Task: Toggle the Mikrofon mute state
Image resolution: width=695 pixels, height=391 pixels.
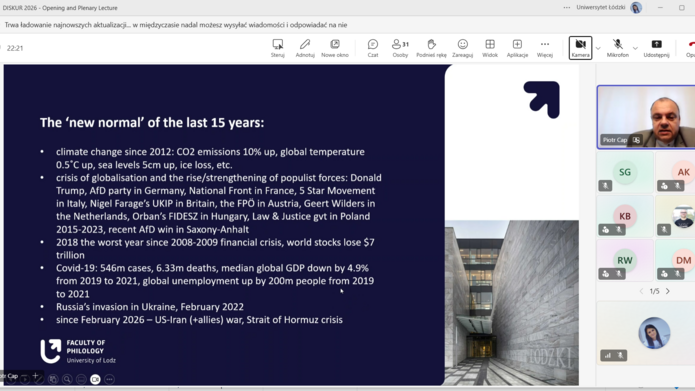Action: [x=617, y=48]
